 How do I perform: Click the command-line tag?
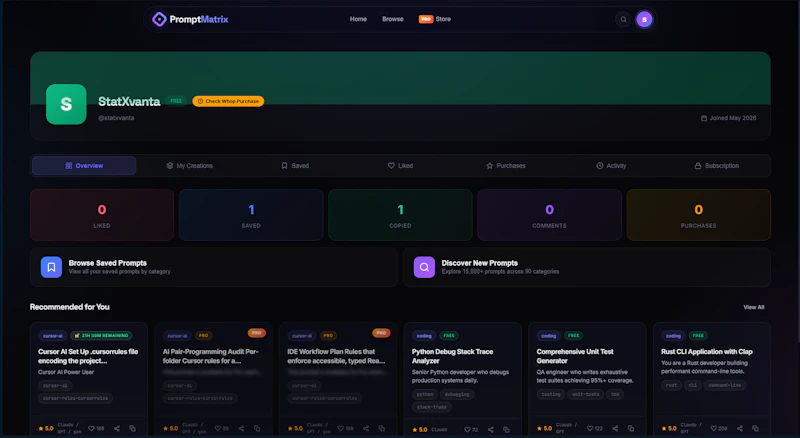[x=724, y=385]
